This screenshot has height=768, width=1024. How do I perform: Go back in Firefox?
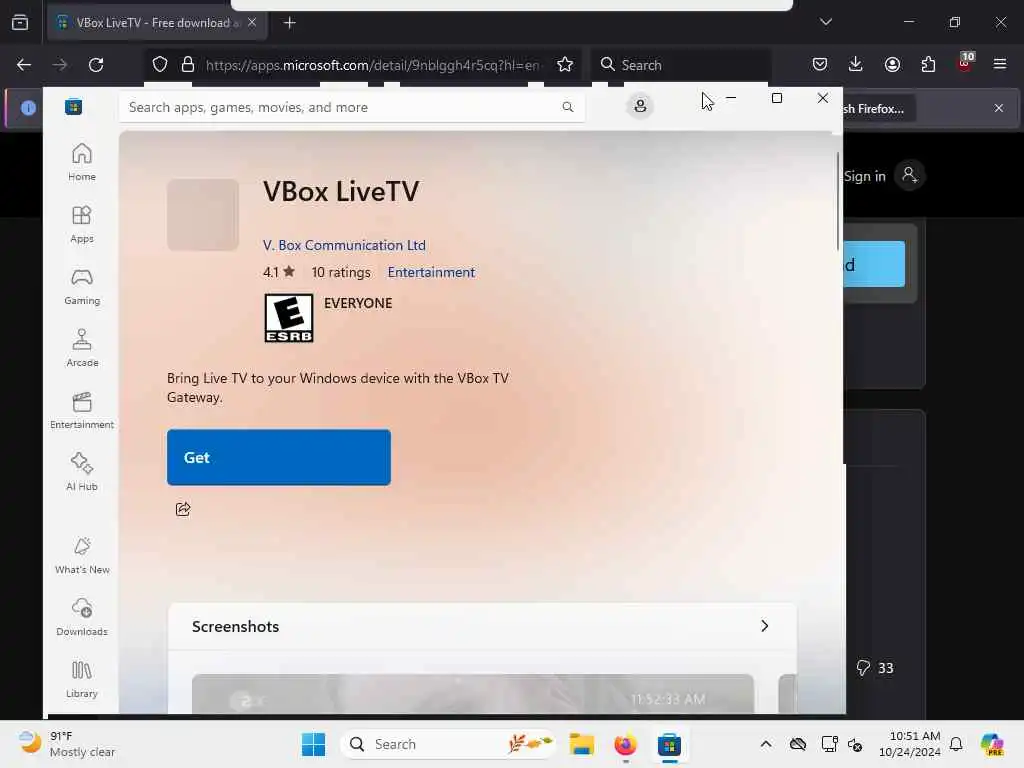click(24, 65)
